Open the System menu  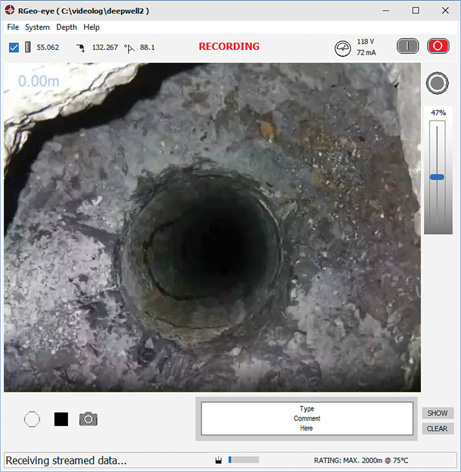pyautogui.click(x=37, y=27)
